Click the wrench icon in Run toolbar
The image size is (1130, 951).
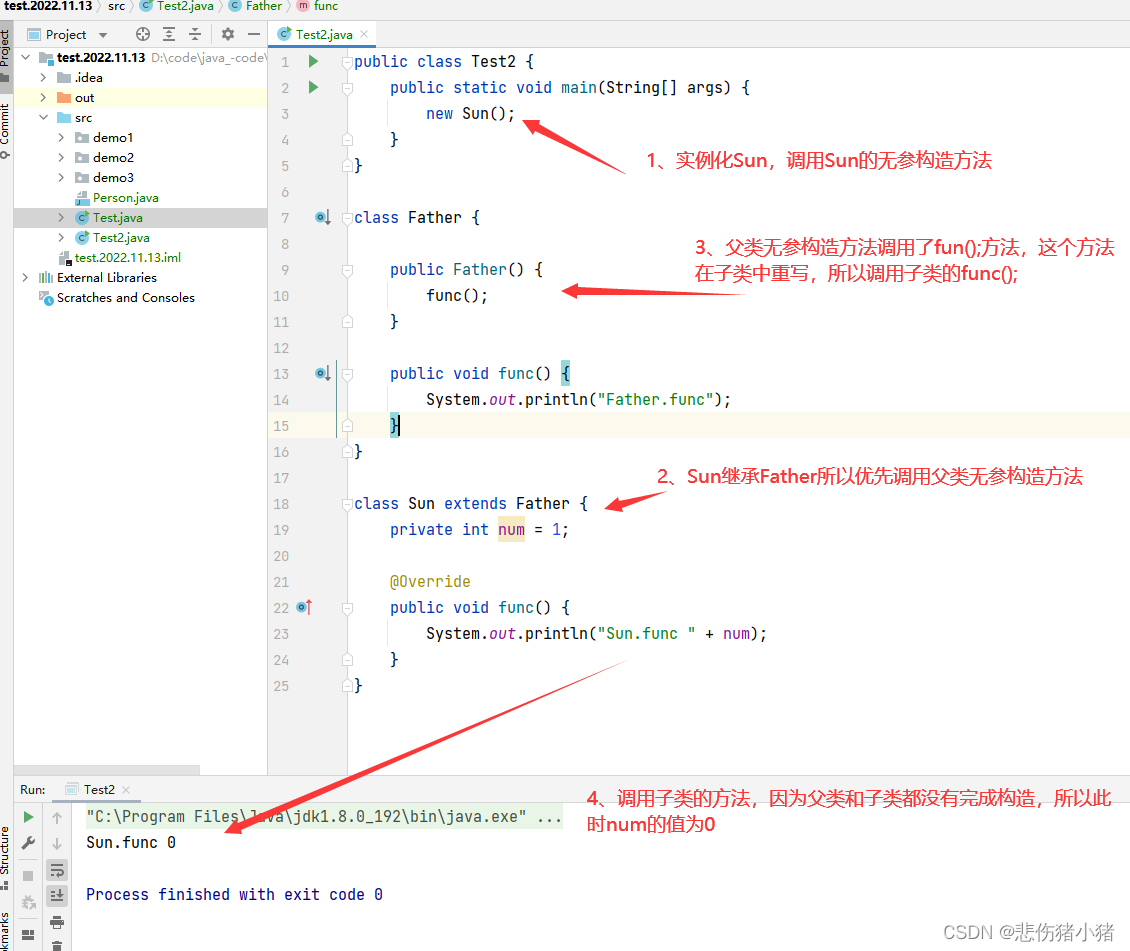[x=28, y=843]
